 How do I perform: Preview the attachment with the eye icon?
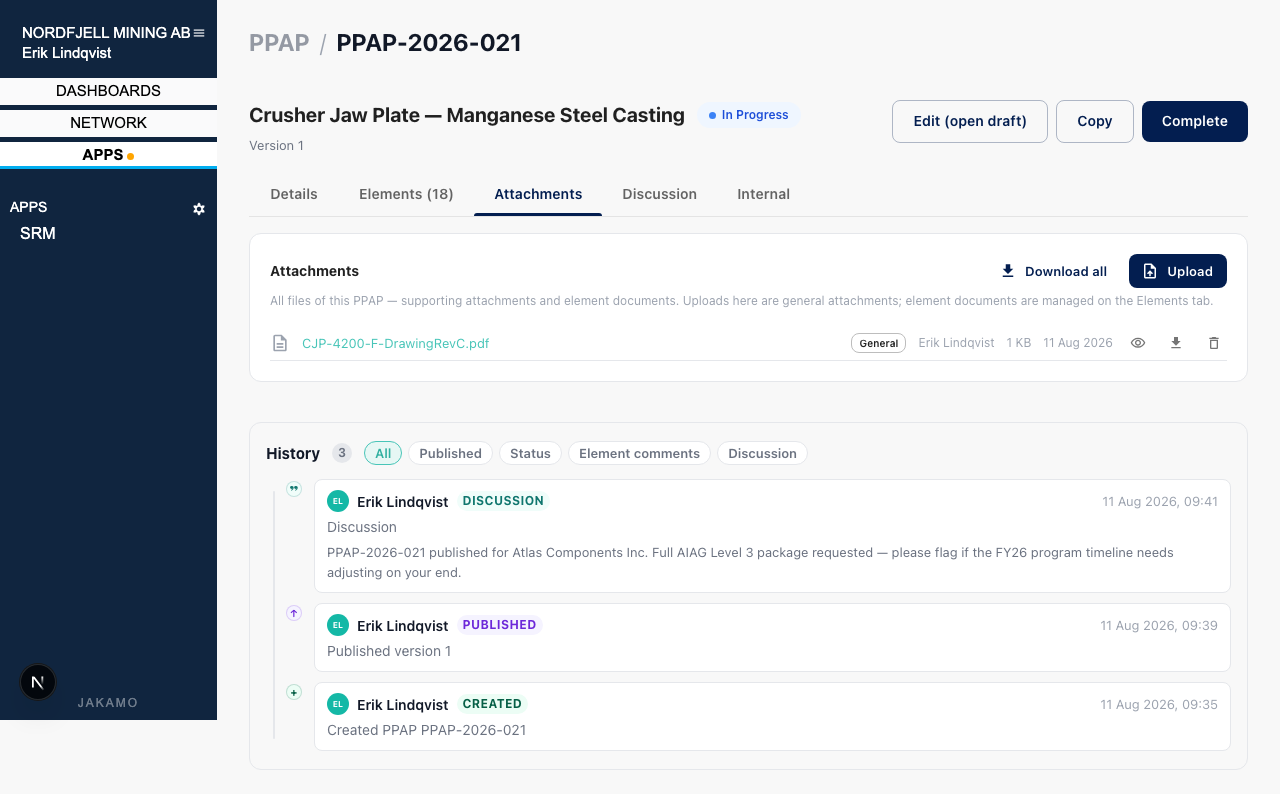point(1138,343)
